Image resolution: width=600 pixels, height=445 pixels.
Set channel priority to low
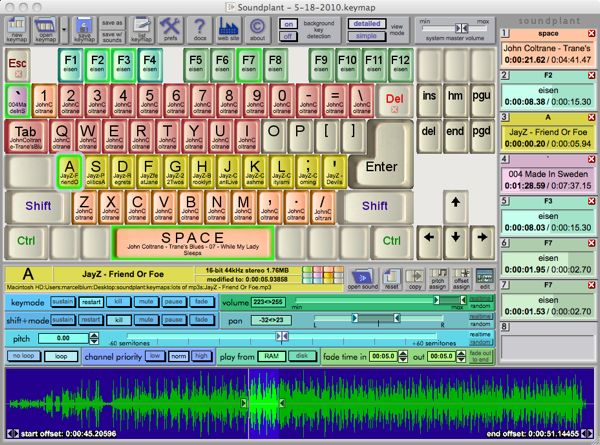click(155, 356)
